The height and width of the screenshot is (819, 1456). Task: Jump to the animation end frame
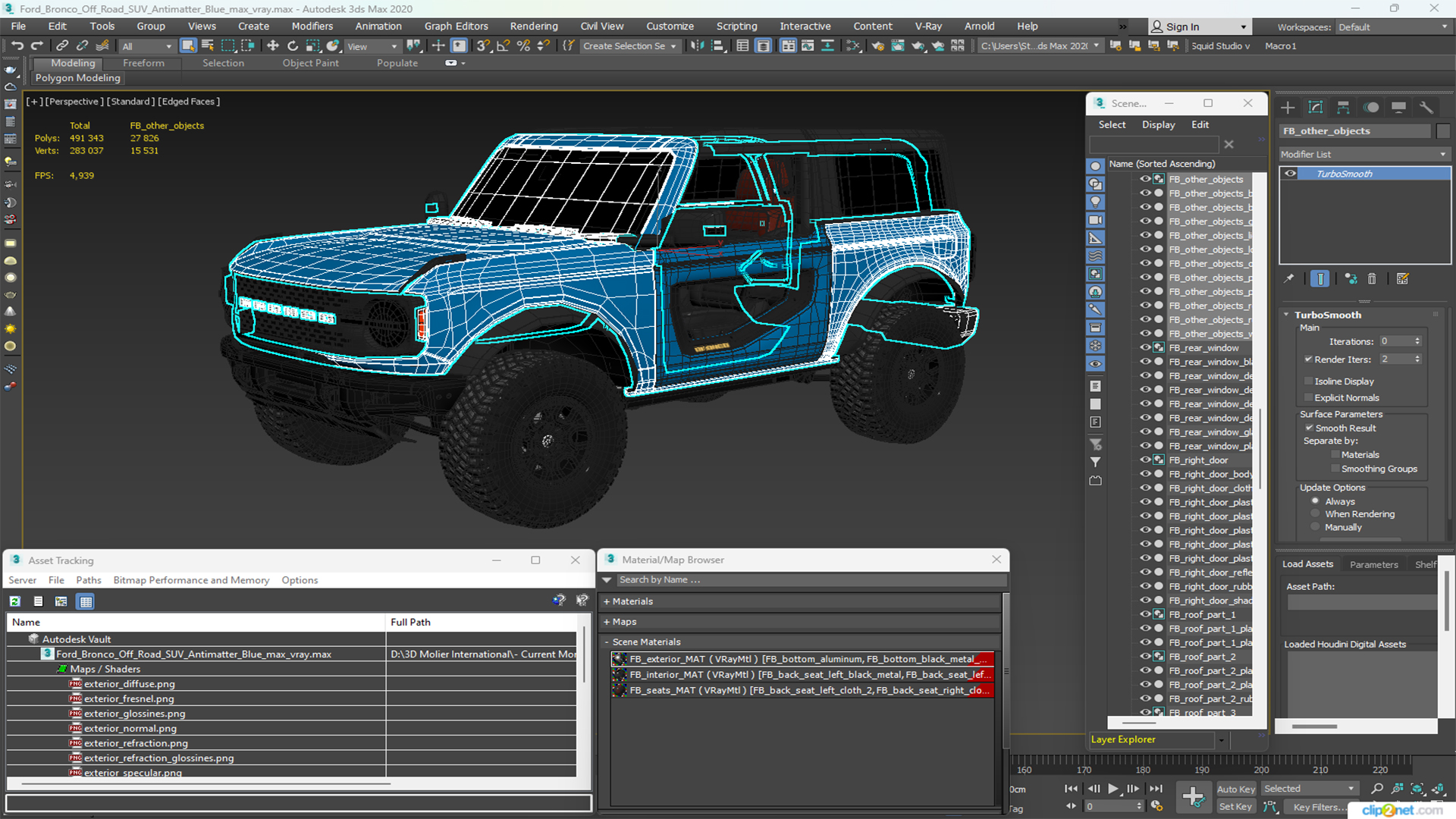point(1155,789)
